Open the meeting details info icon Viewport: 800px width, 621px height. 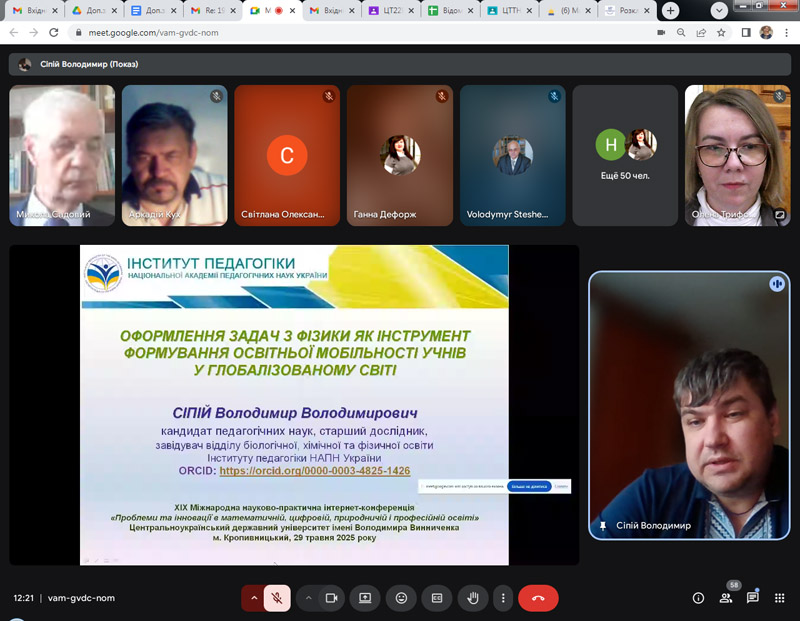(x=698, y=598)
